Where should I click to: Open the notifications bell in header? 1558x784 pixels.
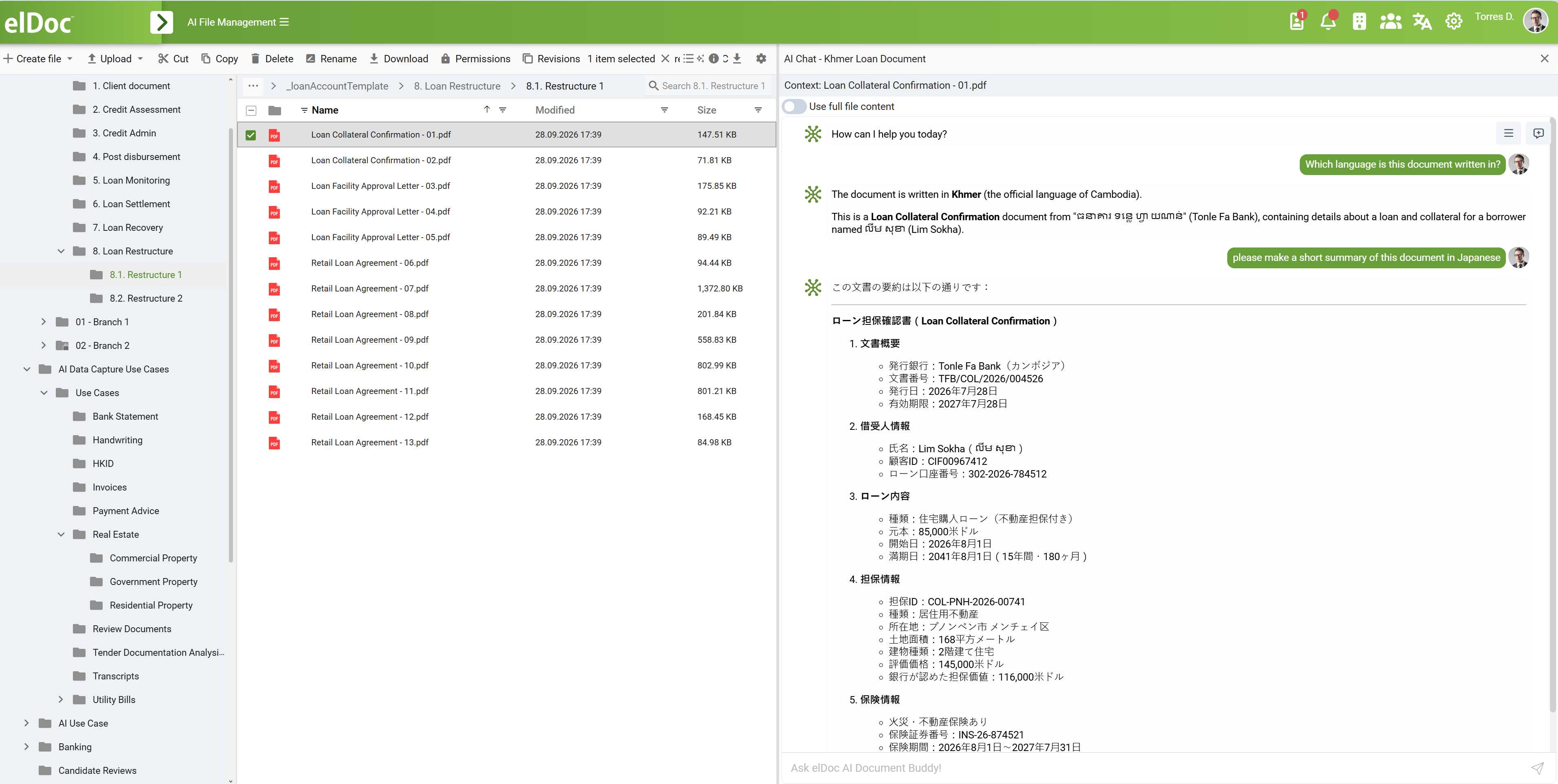[1328, 22]
